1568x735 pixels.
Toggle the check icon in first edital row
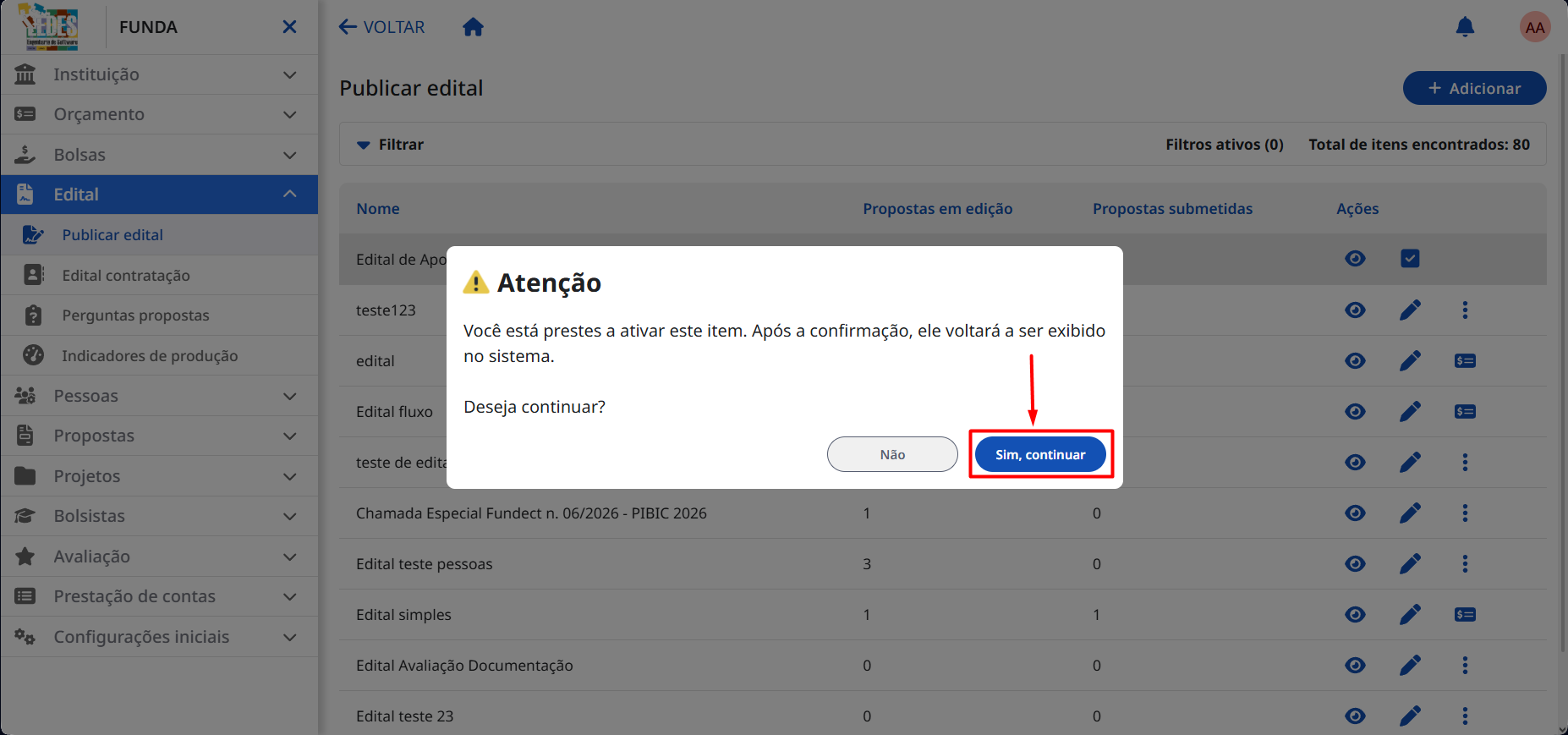(x=1410, y=259)
